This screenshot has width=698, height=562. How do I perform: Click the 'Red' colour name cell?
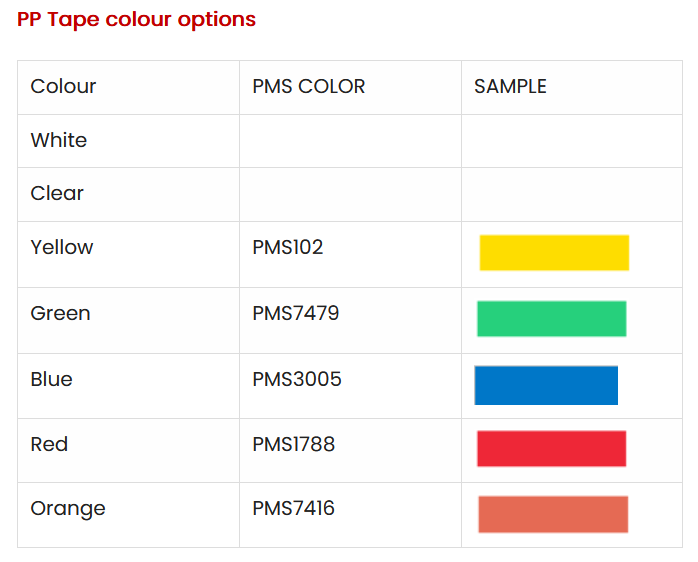(50, 445)
